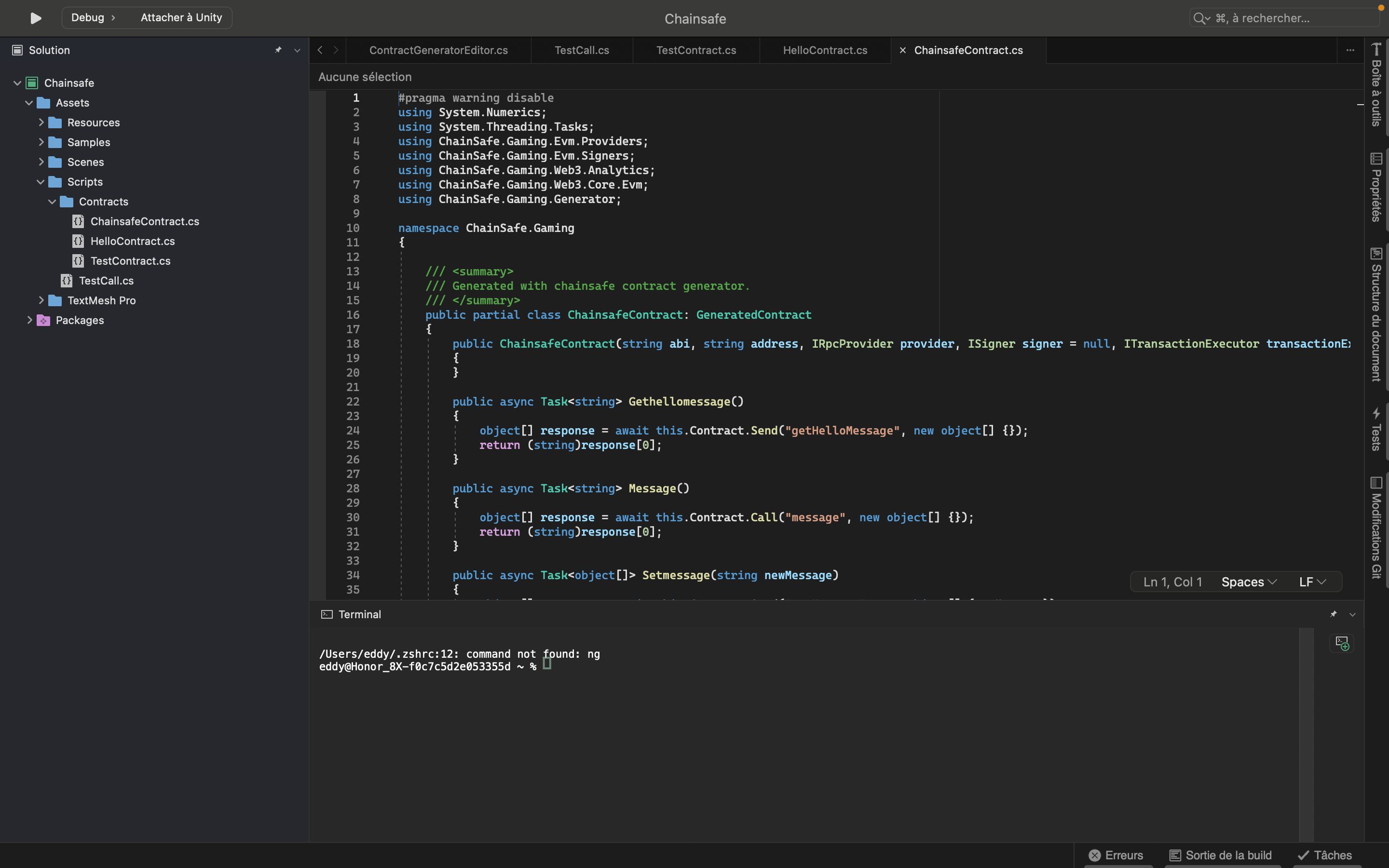Click the Ln 1, Col 1 position indicator
The image size is (1389, 868).
pyautogui.click(x=1172, y=582)
